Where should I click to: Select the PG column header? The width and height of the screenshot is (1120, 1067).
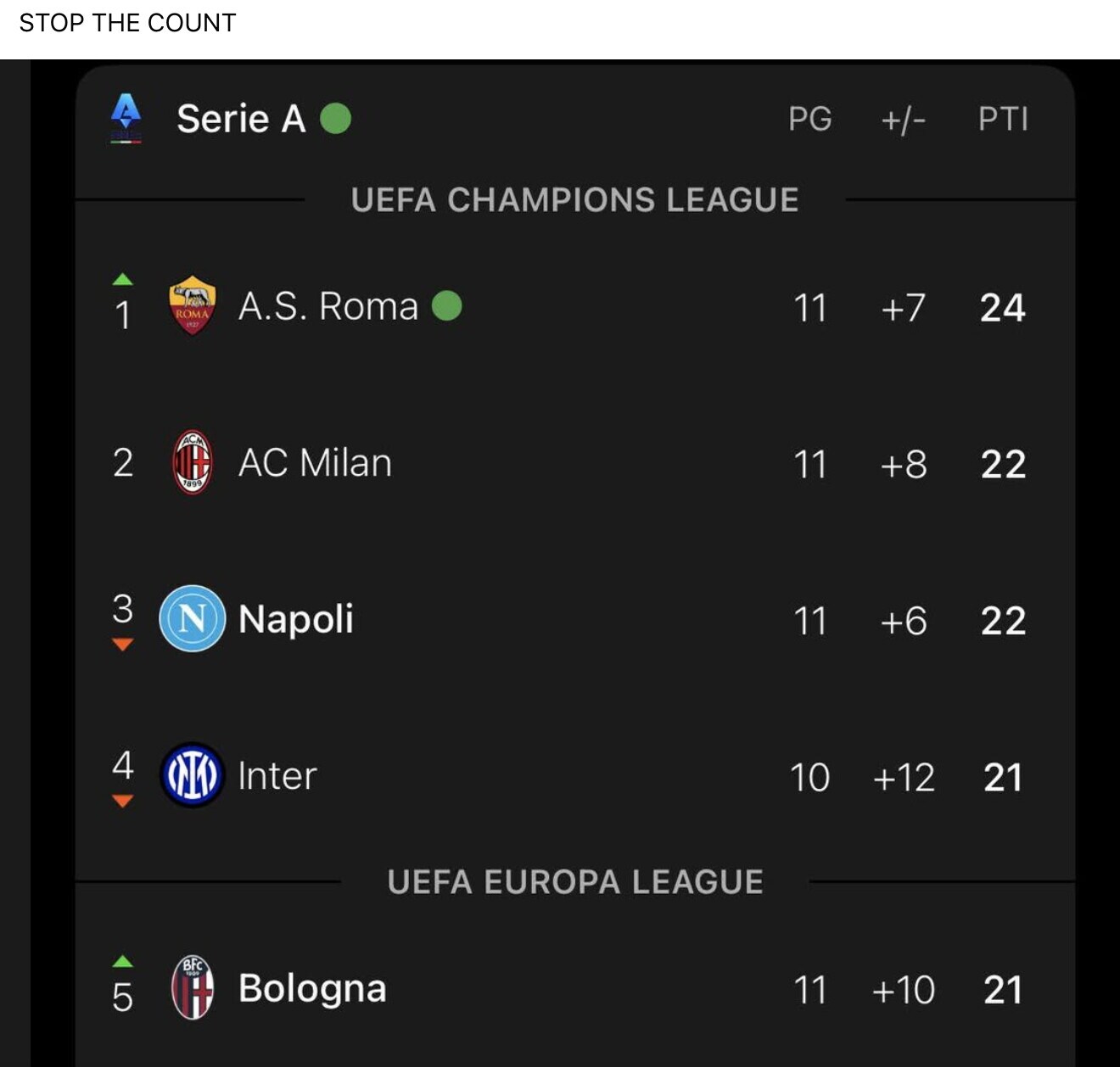809,119
